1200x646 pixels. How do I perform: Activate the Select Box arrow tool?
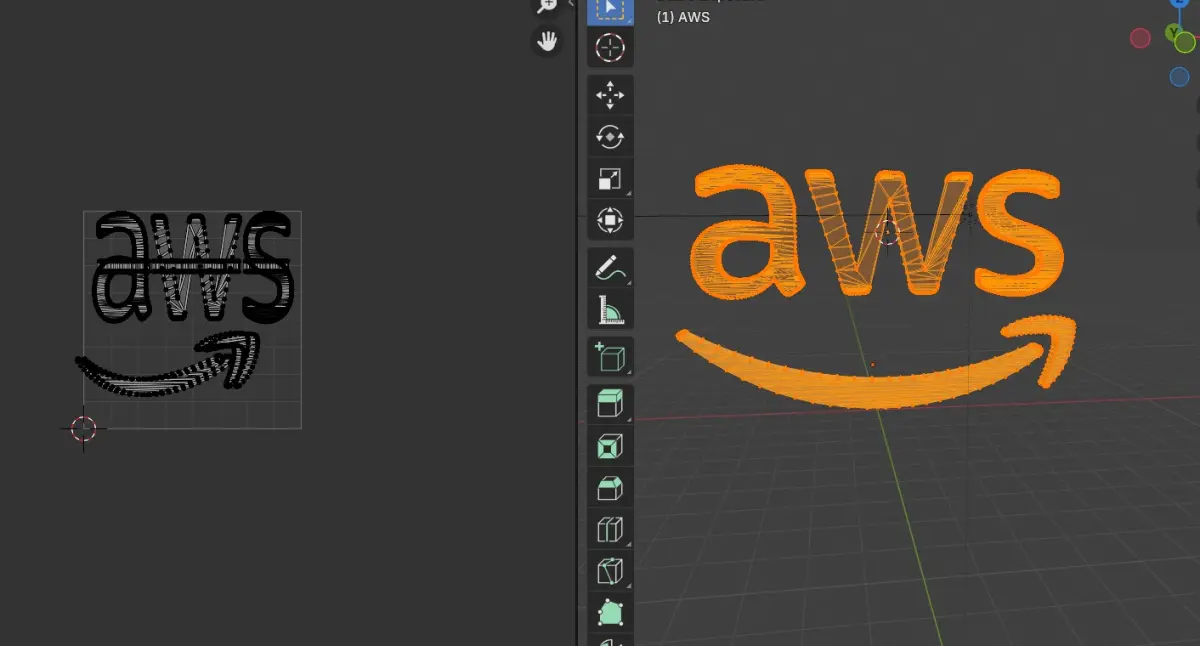click(x=609, y=10)
